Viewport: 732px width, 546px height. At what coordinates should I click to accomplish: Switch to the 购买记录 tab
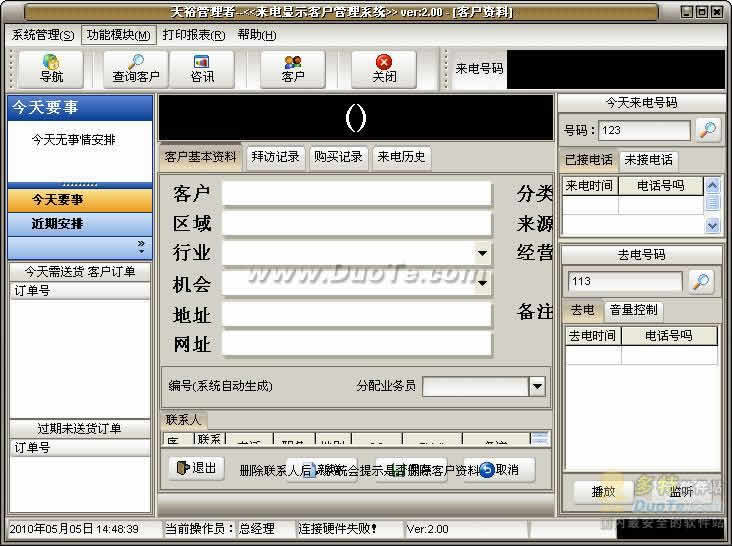point(338,157)
